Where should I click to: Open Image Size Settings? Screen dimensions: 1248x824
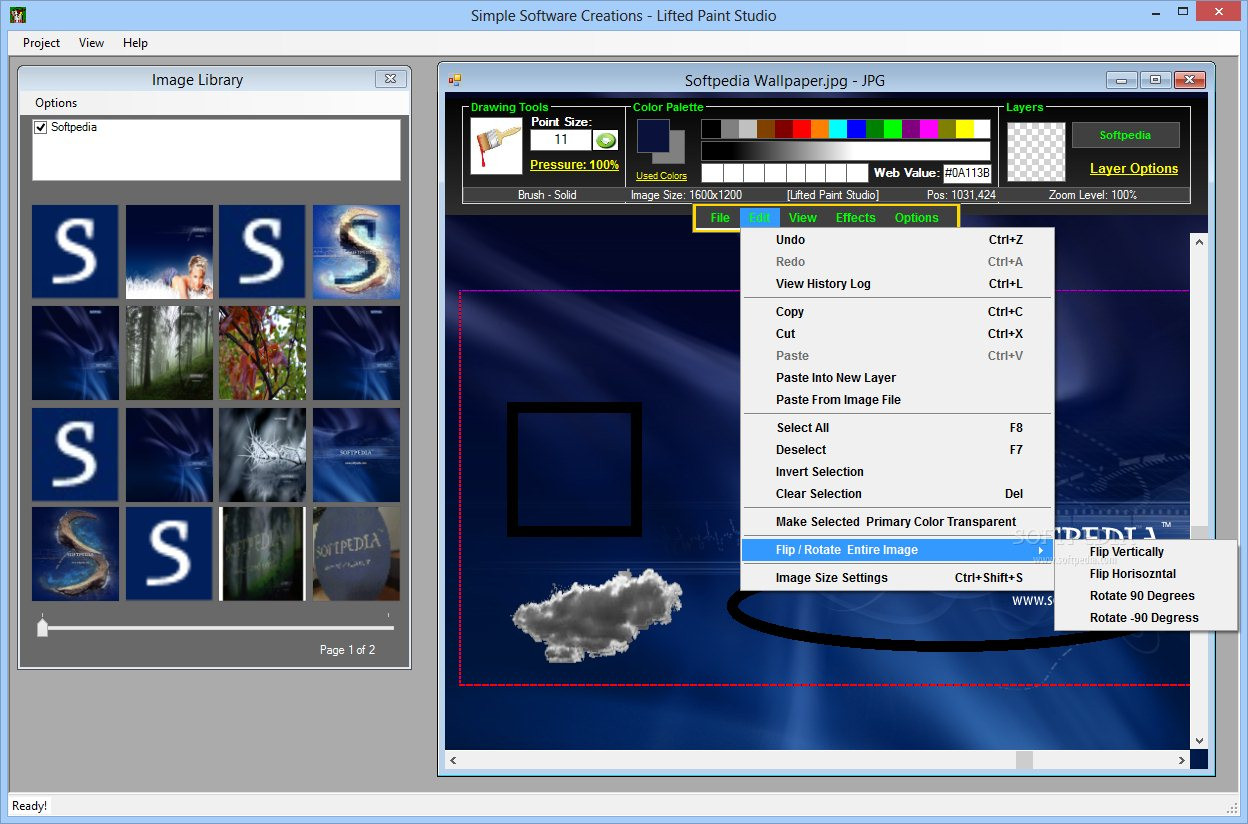(898, 578)
